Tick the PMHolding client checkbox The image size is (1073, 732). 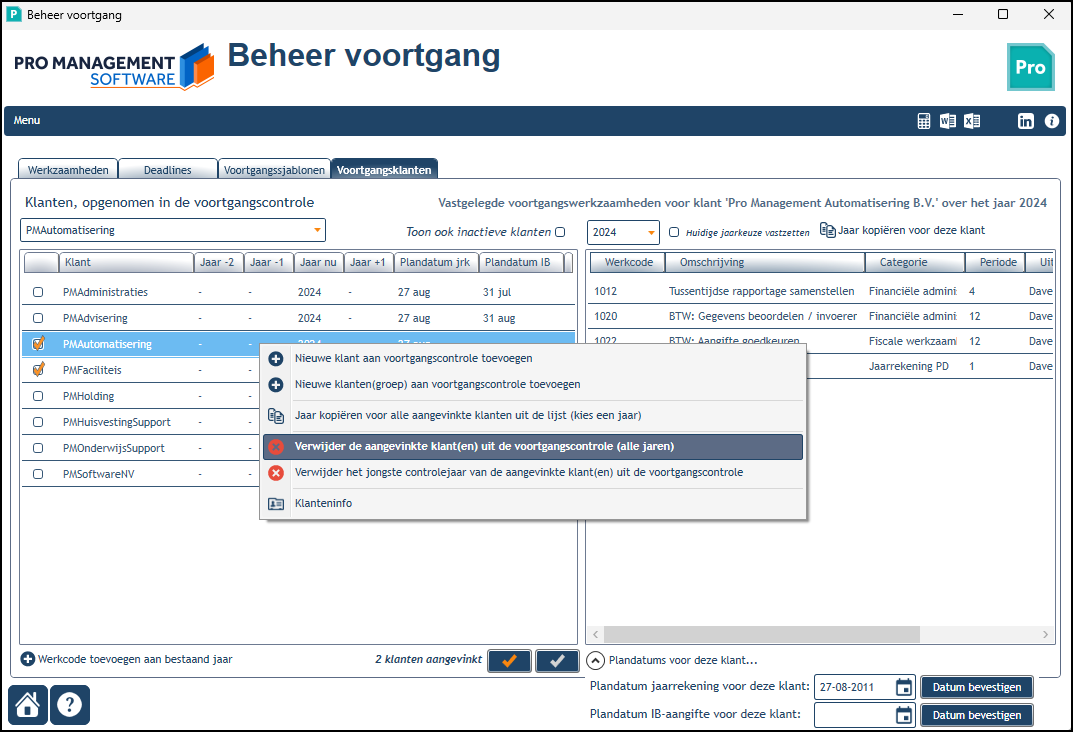pyautogui.click(x=38, y=396)
